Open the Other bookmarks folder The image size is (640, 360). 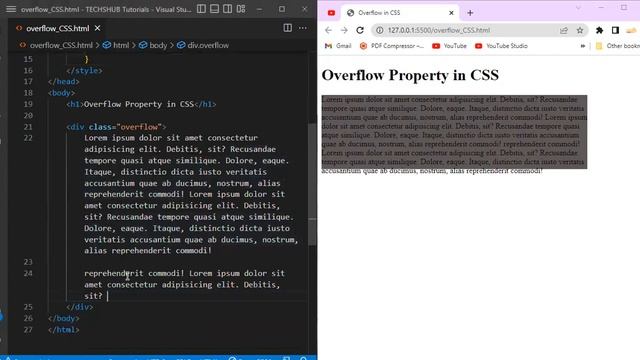coord(617,46)
